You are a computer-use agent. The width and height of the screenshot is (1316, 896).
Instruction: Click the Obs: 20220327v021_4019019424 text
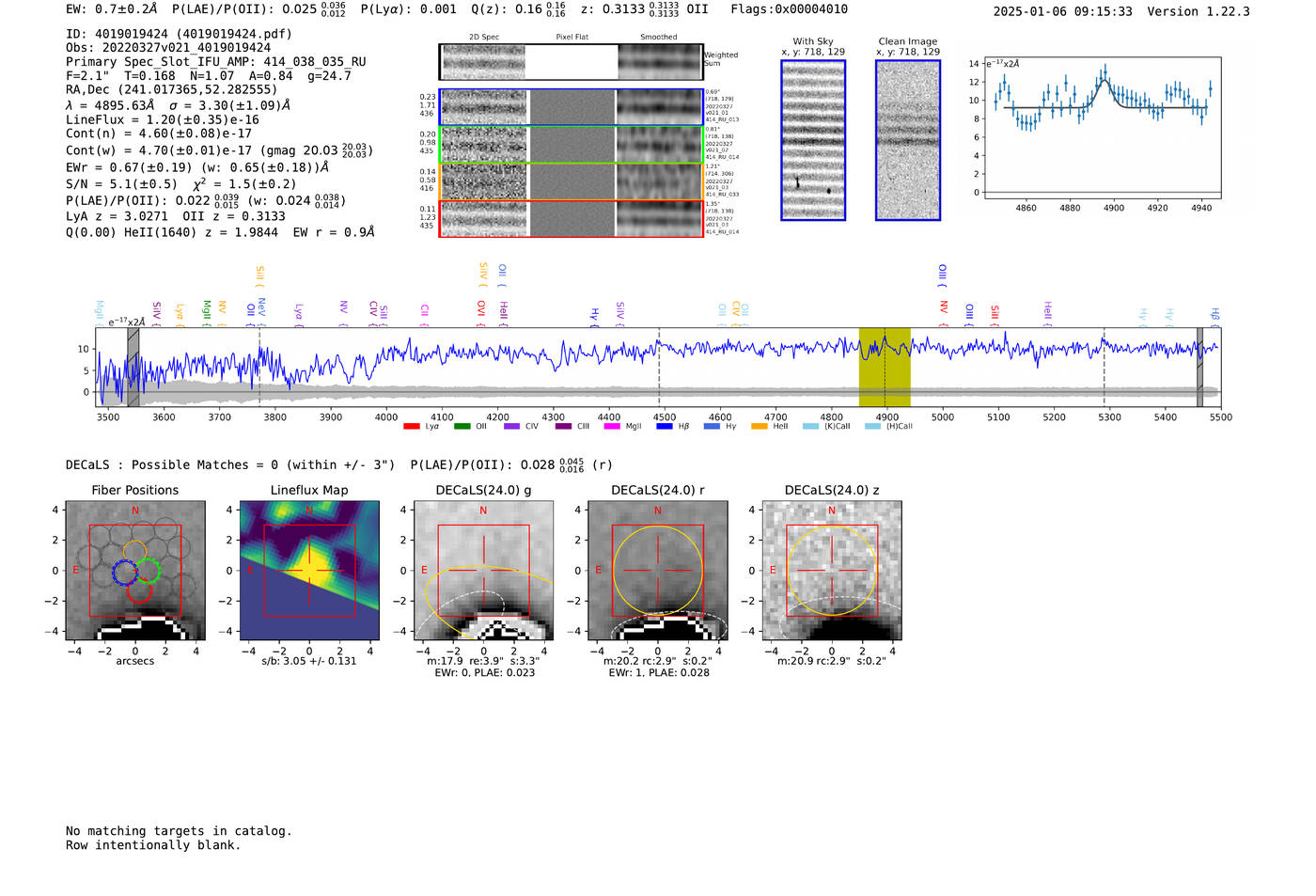coord(168,48)
